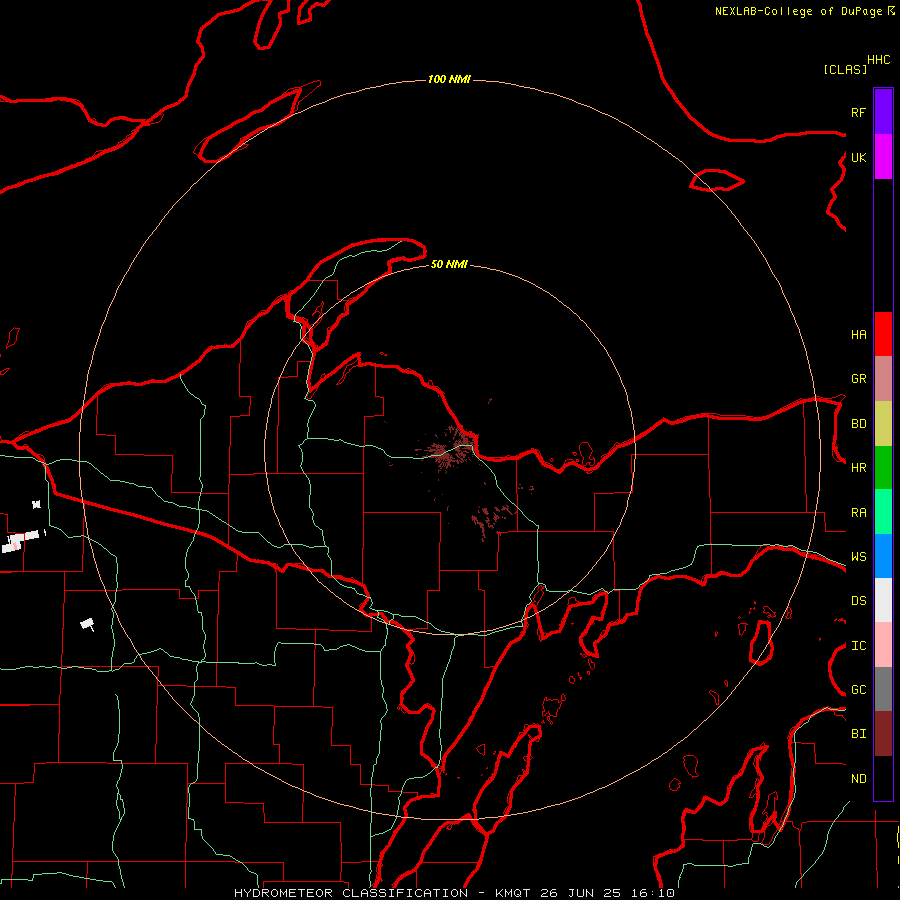This screenshot has height=900, width=900.
Task: Click the UK legend label text
Action: 858,157
